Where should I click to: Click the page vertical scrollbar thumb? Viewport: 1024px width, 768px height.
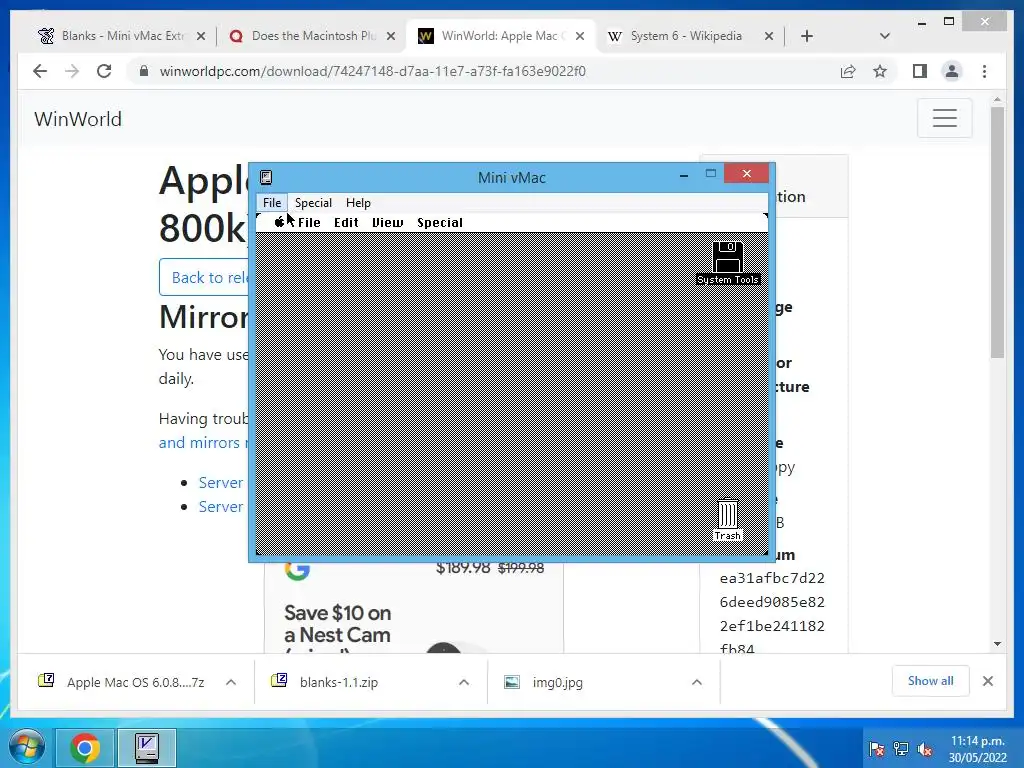(x=997, y=231)
